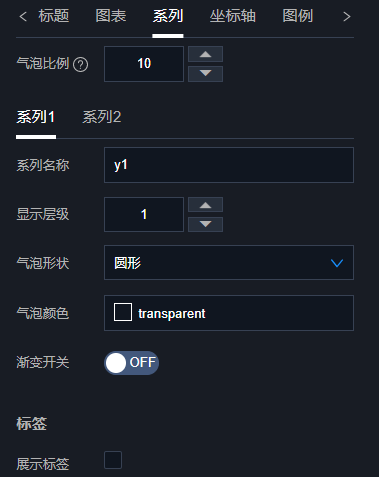379x477 pixels.
Task: Switch to the 图表 tab
Action: coord(111,16)
